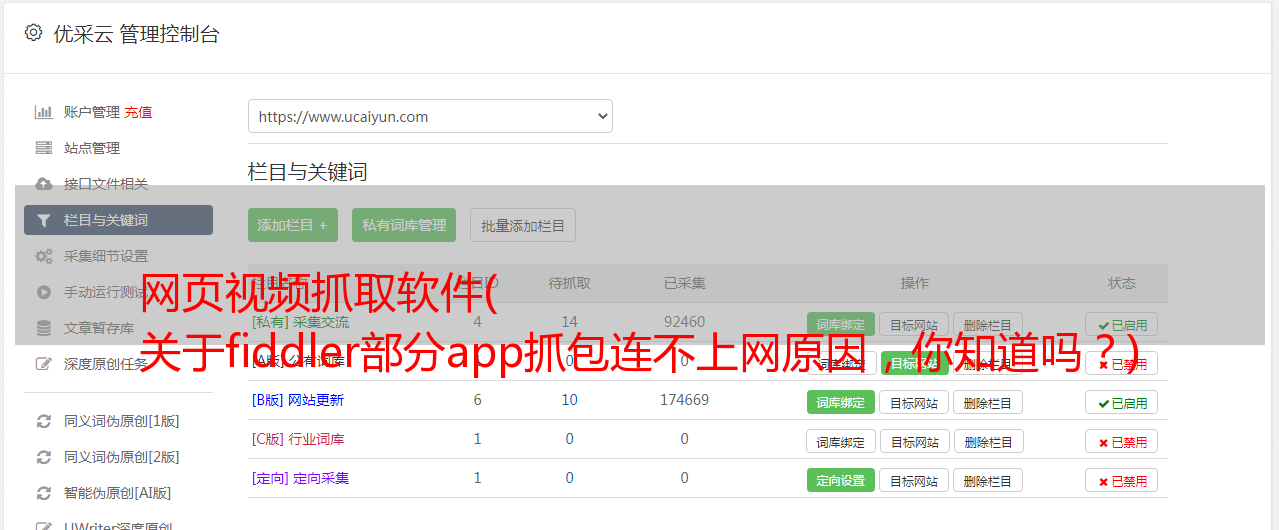Open 私有词库管理
Image resolution: width=1279 pixels, height=530 pixels.
pyautogui.click(x=404, y=225)
